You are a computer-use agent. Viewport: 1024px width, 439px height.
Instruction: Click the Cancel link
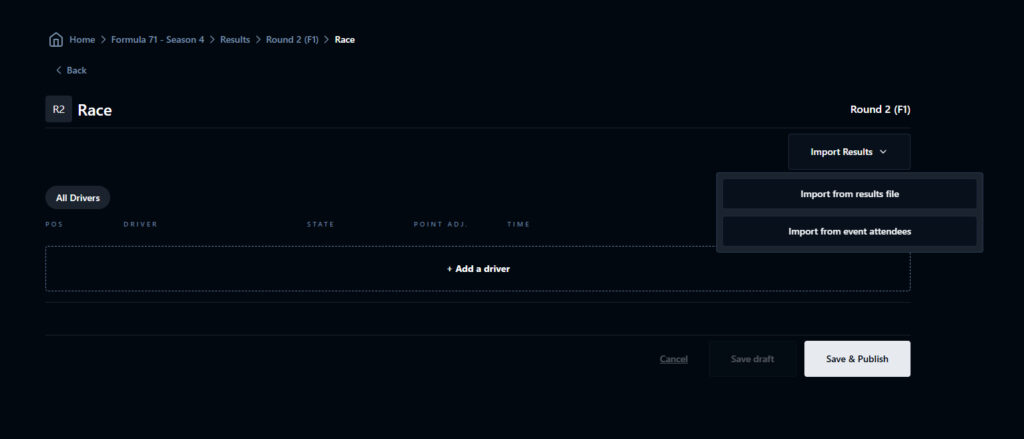673,359
